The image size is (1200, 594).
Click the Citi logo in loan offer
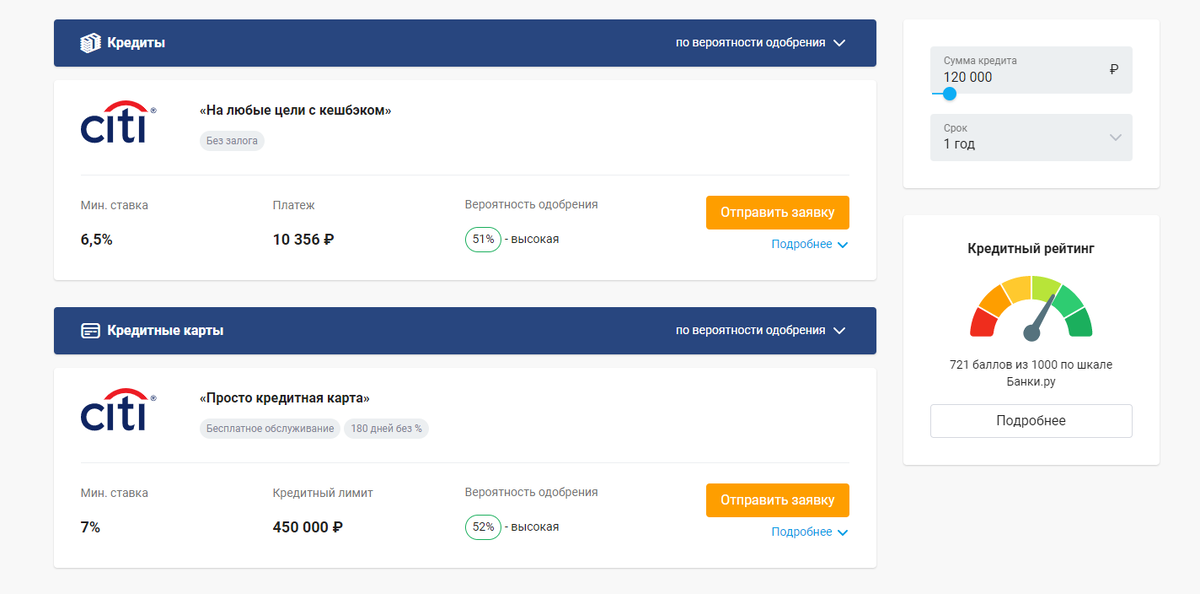(118, 122)
